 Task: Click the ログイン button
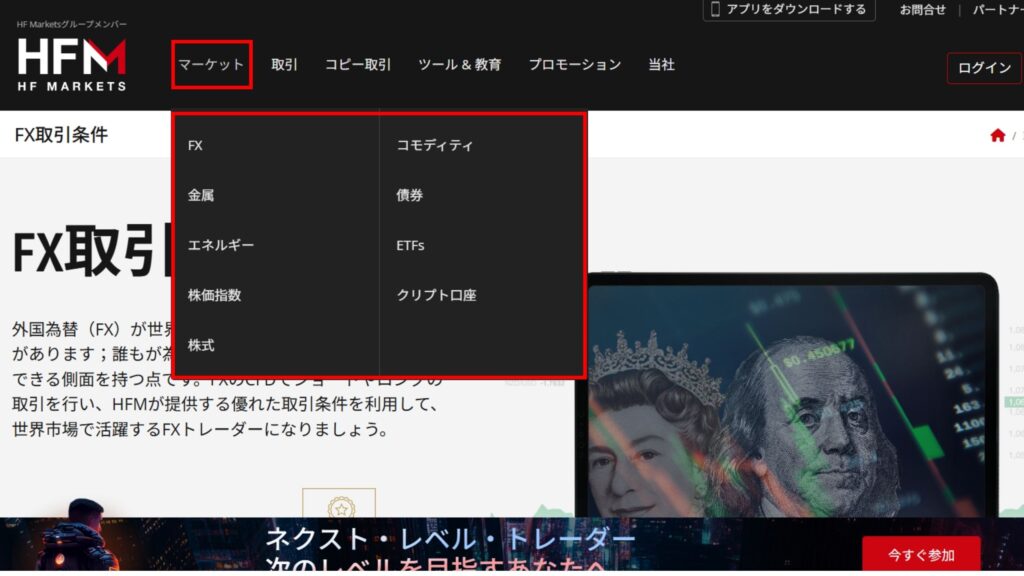point(984,68)
